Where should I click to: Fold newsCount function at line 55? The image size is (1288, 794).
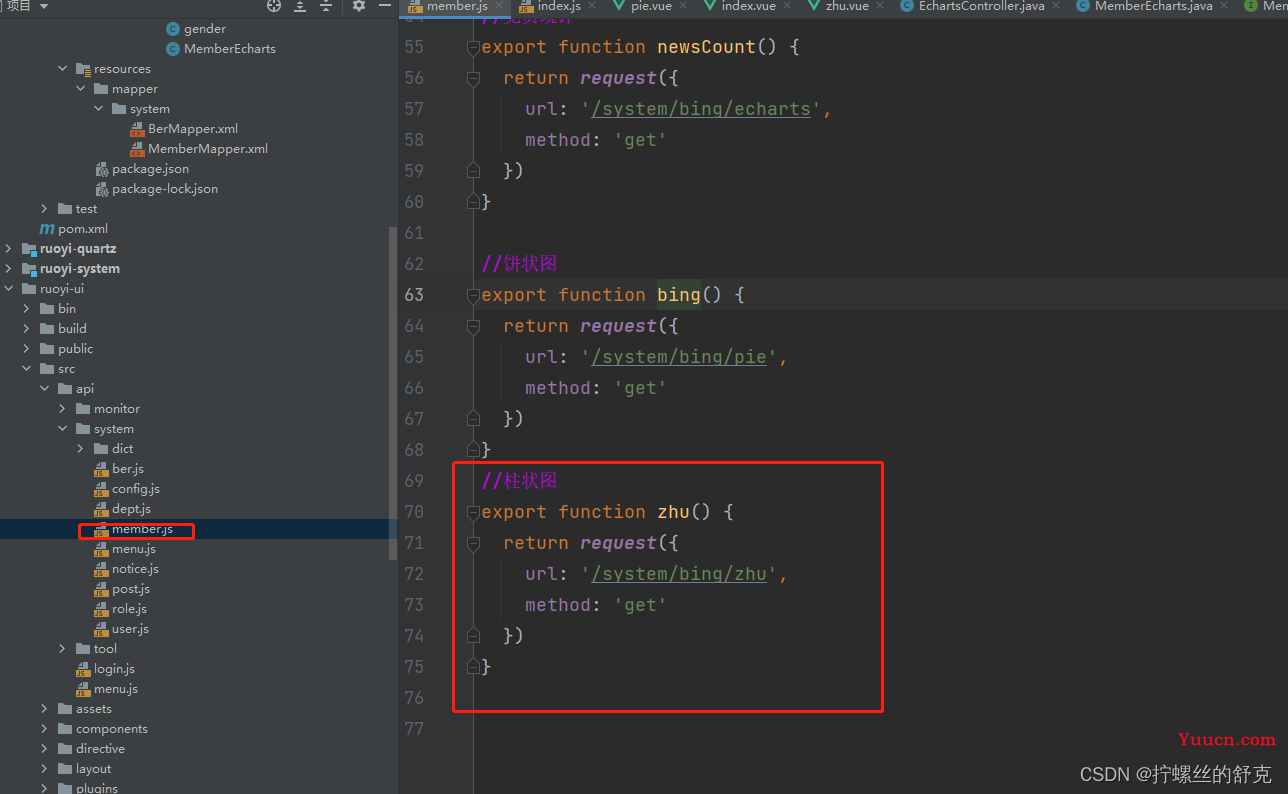[x=474, y=47]
